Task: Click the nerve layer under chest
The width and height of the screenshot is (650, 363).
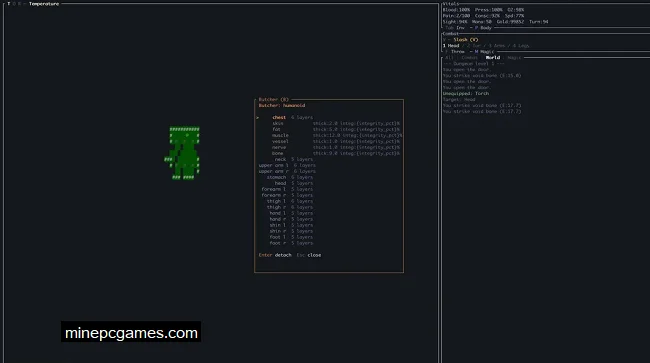Action: tap(336, 148)
